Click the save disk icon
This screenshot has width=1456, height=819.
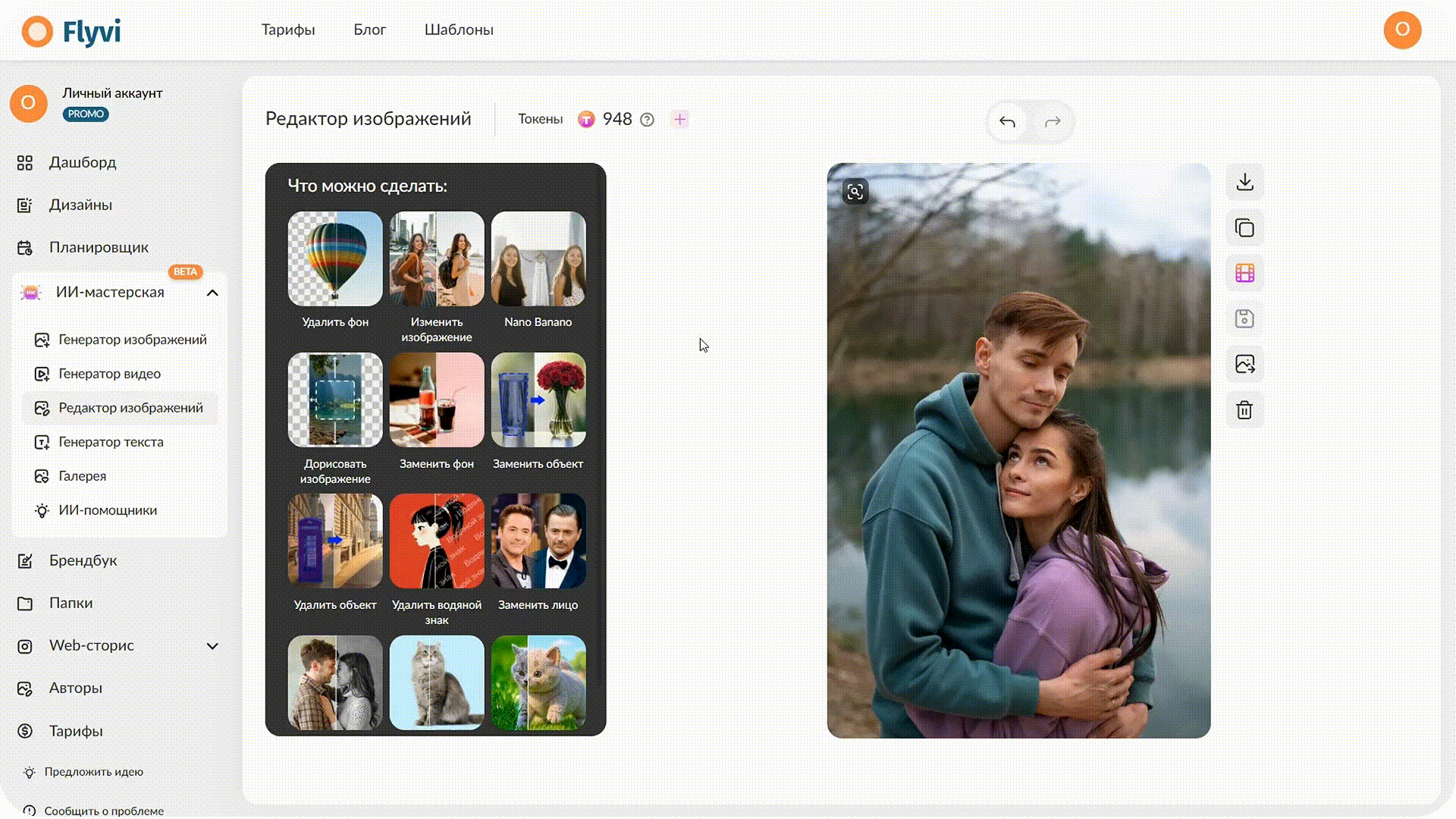pos(1244,318)
